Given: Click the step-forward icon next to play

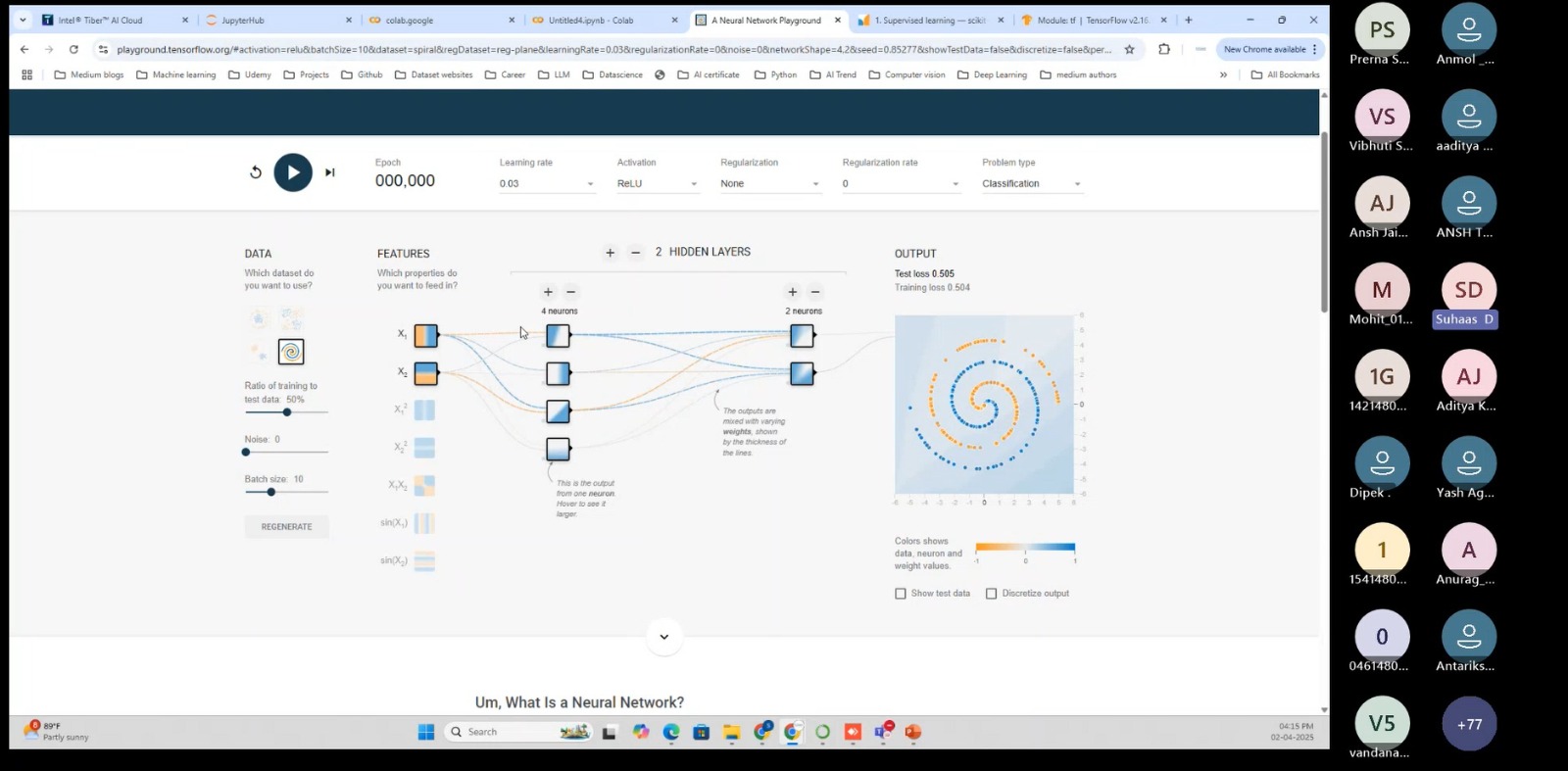Looking at the screenshot, I should (330, 172).
